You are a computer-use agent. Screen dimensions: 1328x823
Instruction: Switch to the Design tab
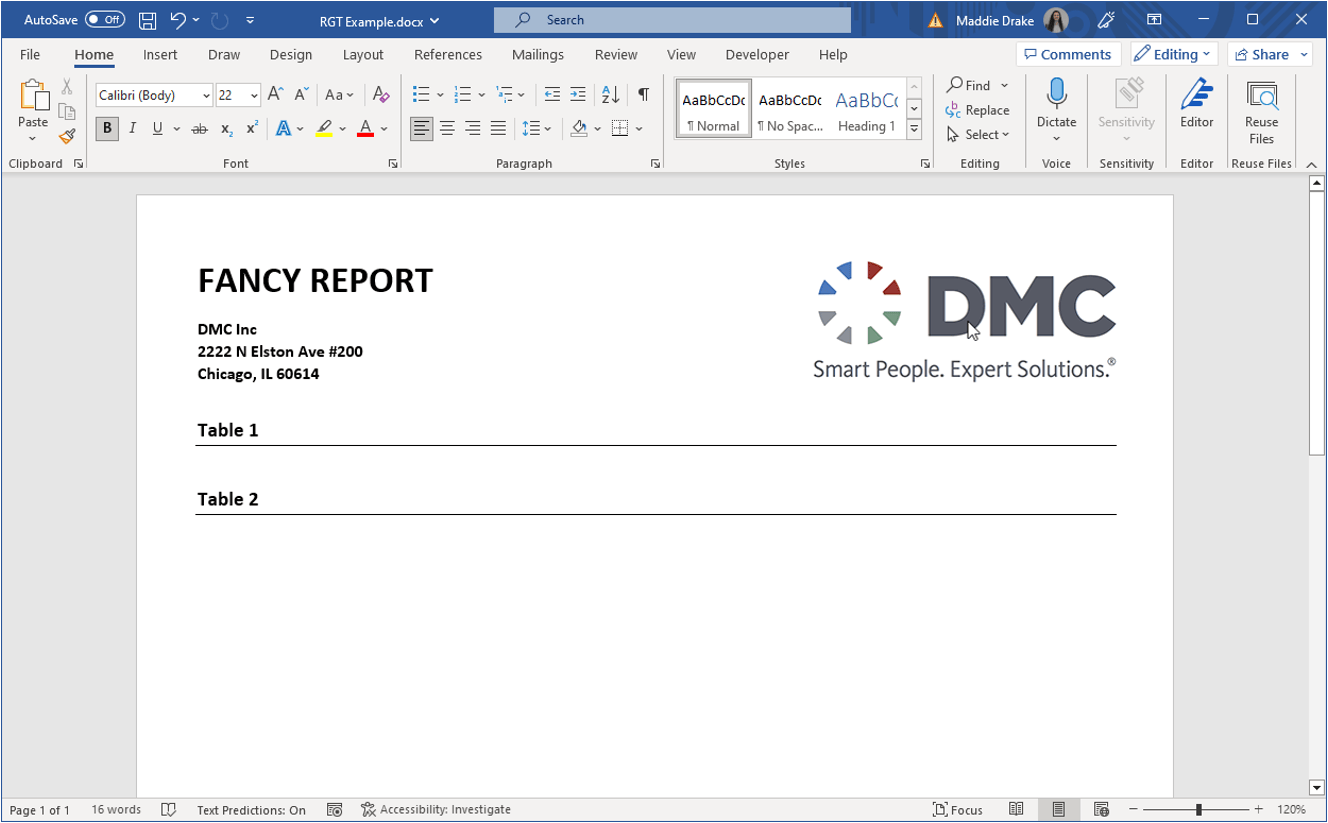291,55
